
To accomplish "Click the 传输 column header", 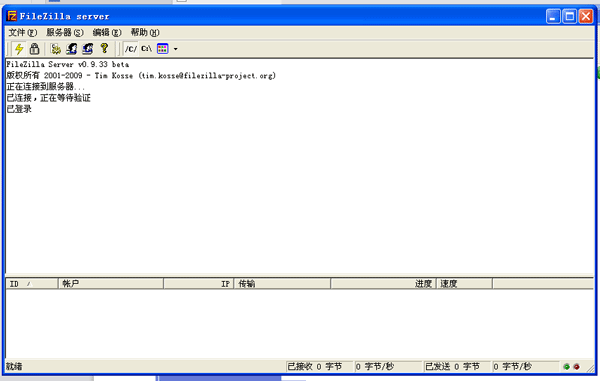I will 282,283.
